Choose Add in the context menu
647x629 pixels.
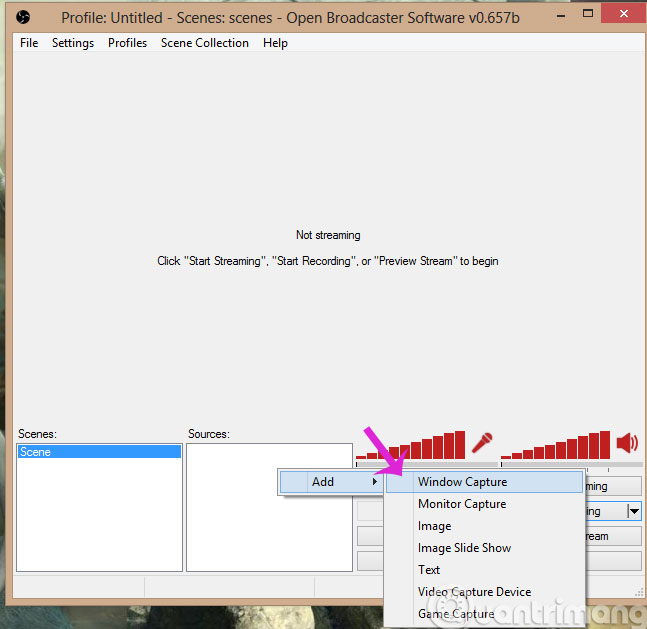(x=331, y=482)
